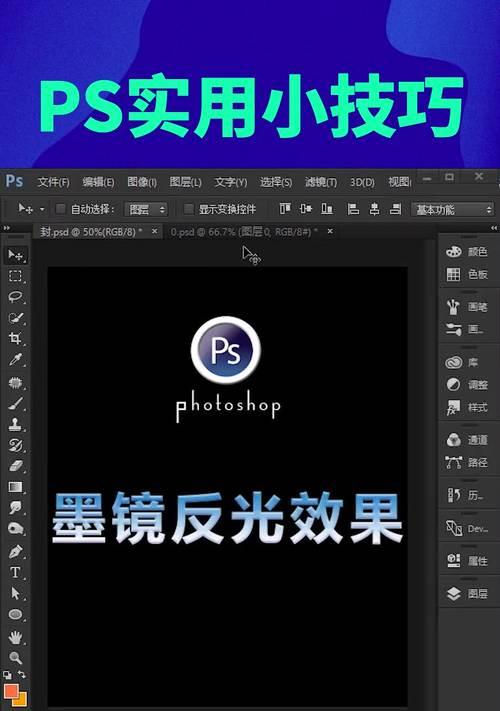Open the Move tool preset picker arrow
Image resolution: width=500 pixels, height=711 pixels.
[x=42, y=209]
